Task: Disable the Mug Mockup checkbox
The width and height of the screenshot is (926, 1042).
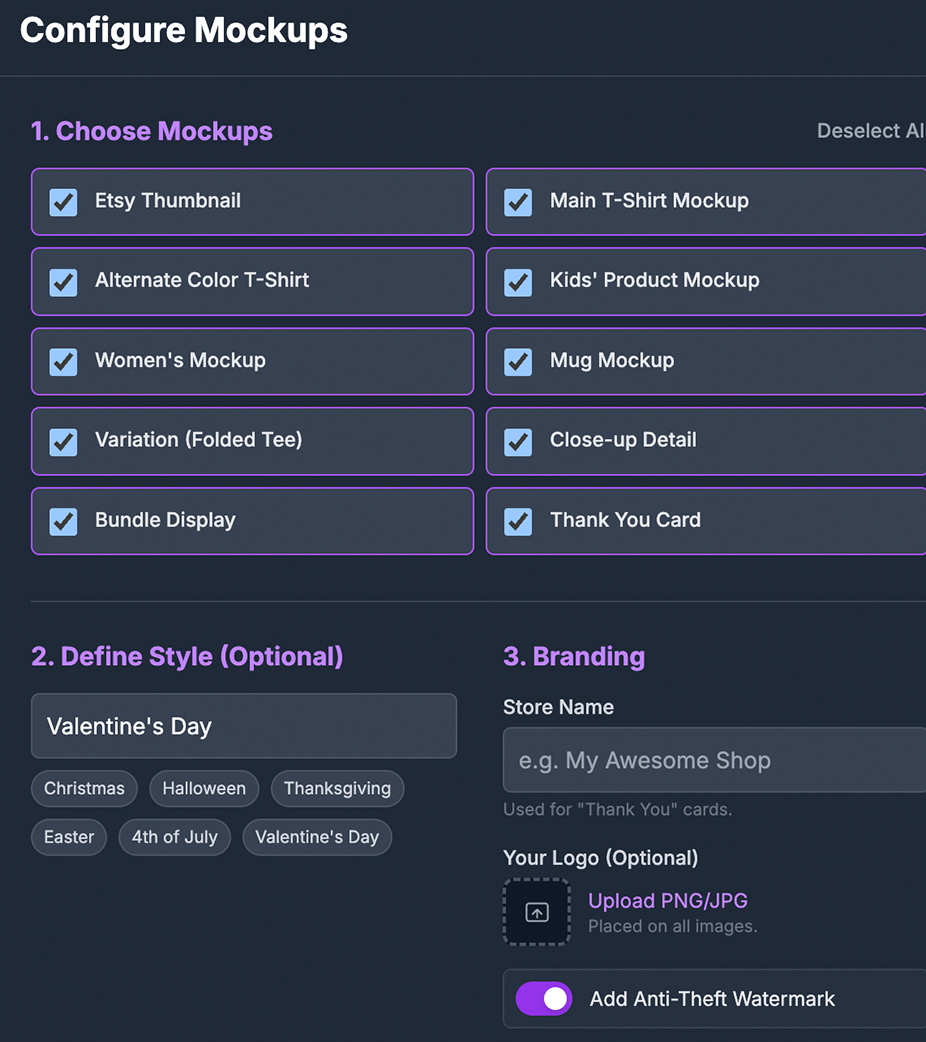Action: (x=518, y=361)
